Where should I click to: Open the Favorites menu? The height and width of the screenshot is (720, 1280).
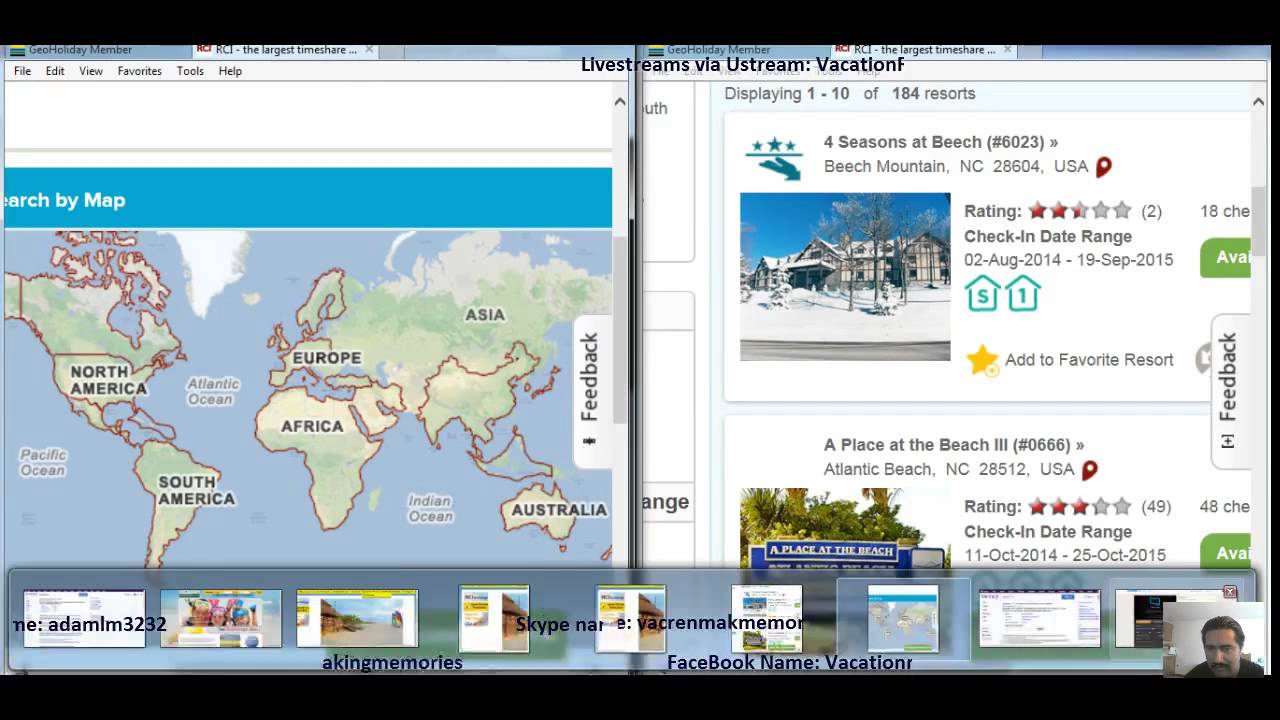pyautogui.click(x=139, y=71)
